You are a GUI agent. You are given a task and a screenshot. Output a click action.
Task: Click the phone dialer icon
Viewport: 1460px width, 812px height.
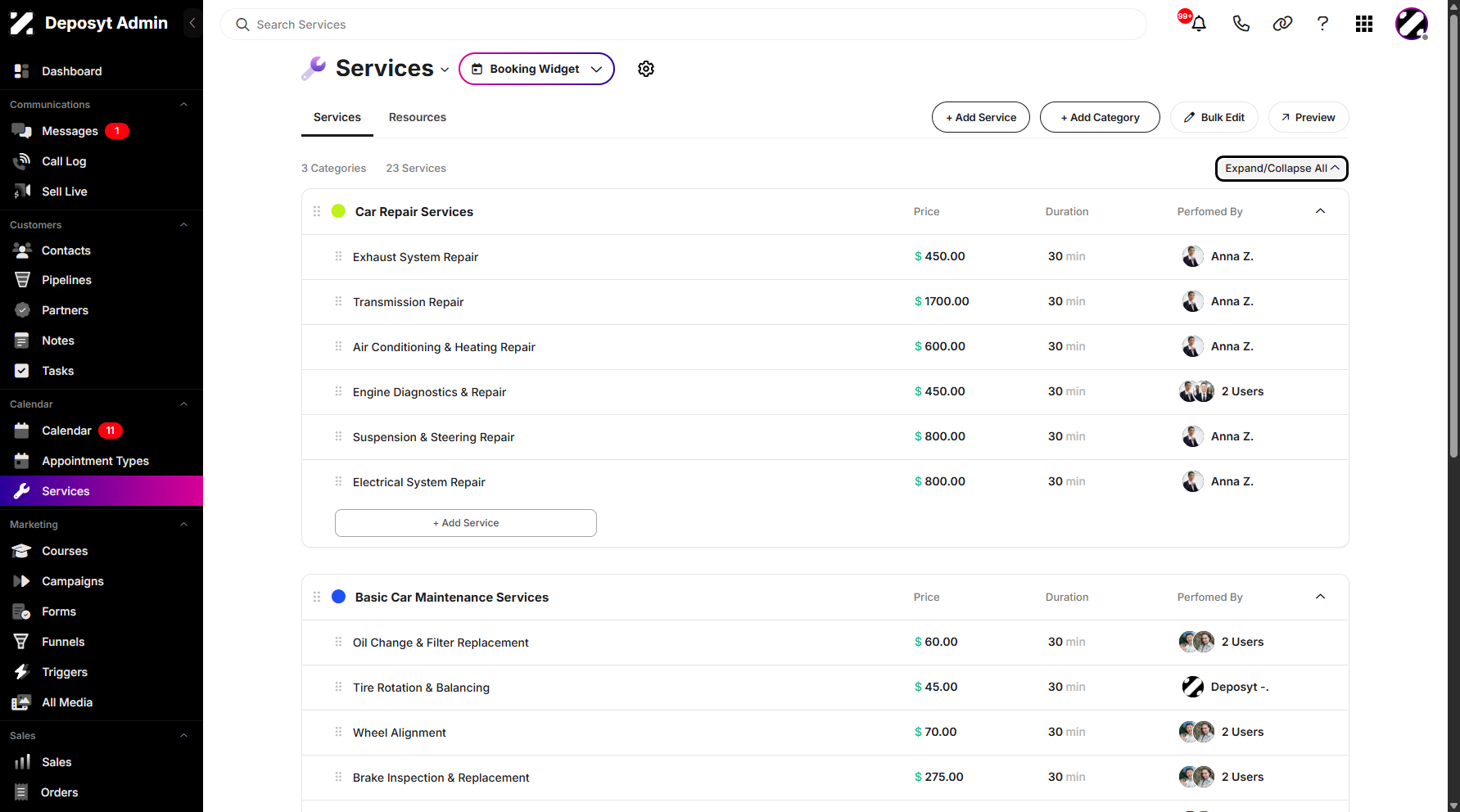click(x=1241, y=24)
